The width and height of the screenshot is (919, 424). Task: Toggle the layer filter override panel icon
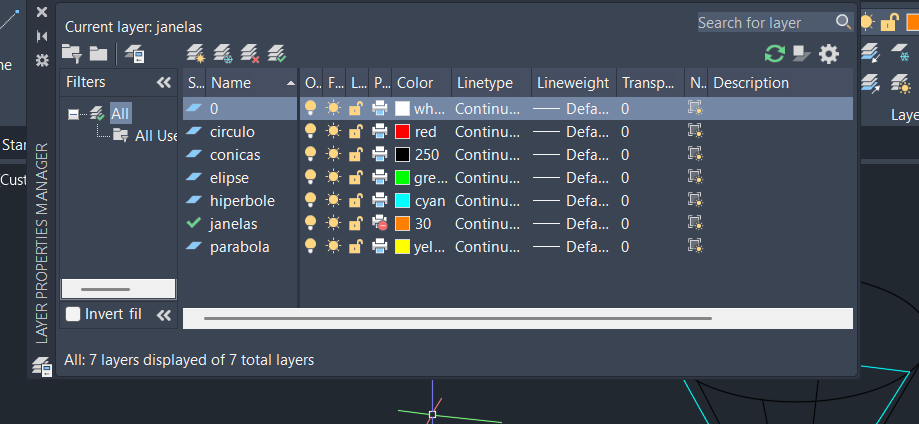click(x=801, y=54)
